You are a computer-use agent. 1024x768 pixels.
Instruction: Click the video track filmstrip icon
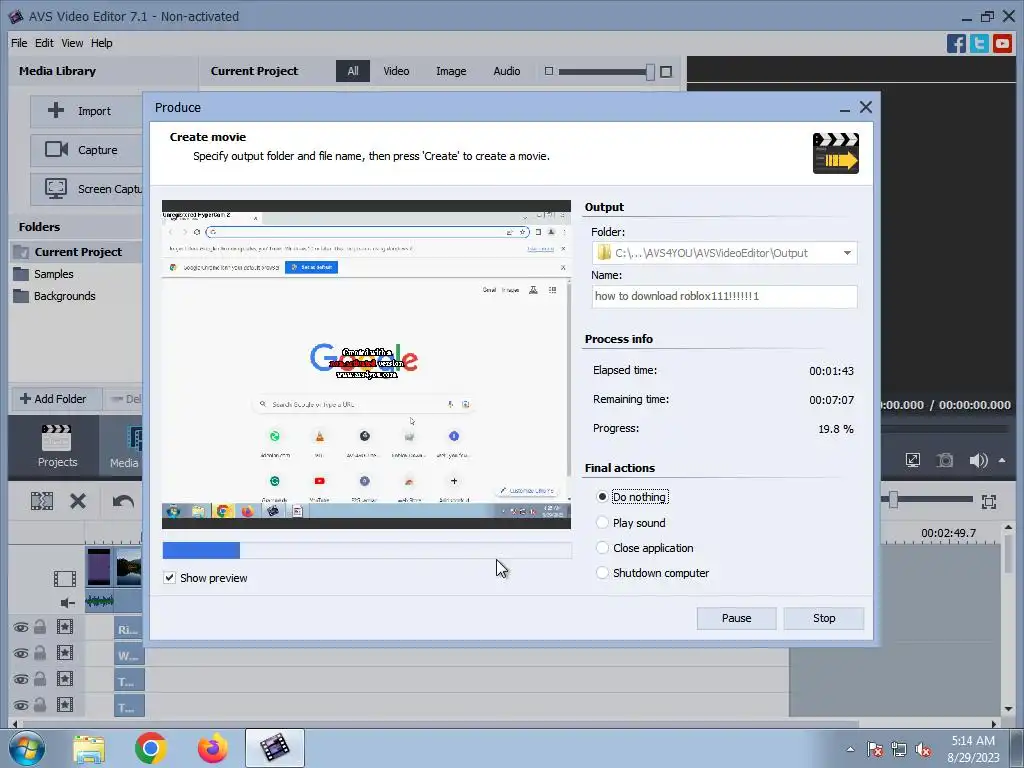coord(65,579)
